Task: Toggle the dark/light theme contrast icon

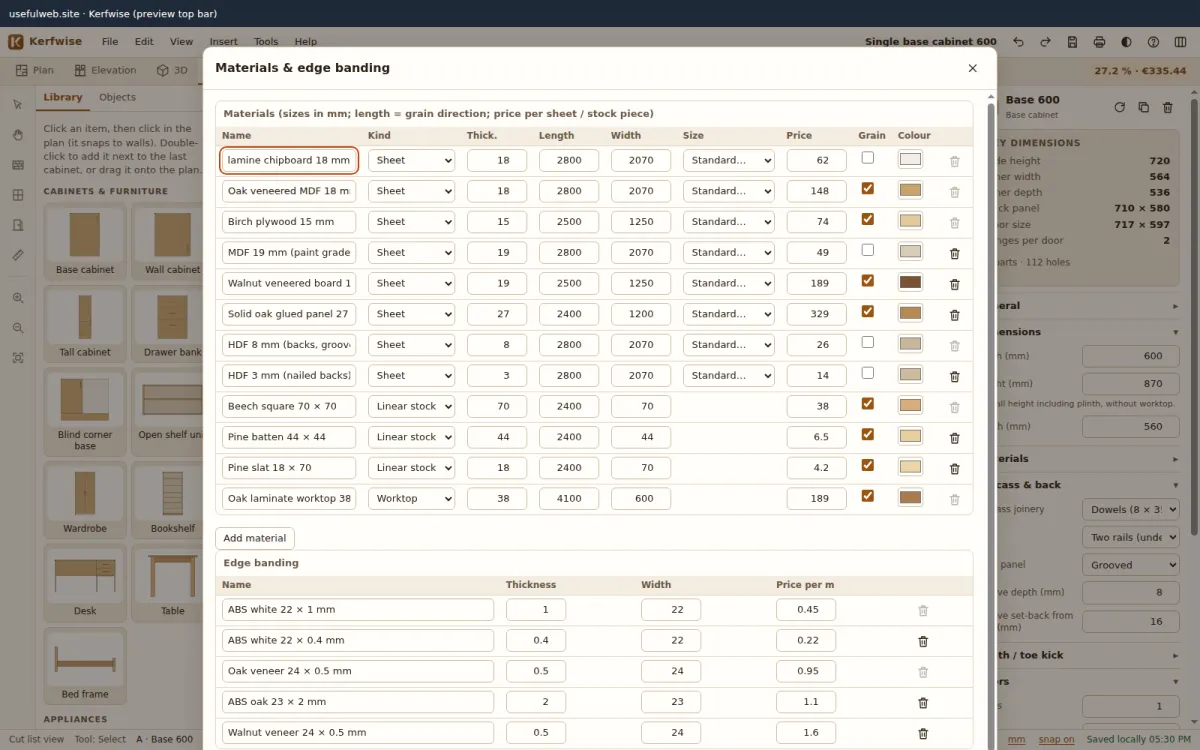Action: click(1126, 42)
